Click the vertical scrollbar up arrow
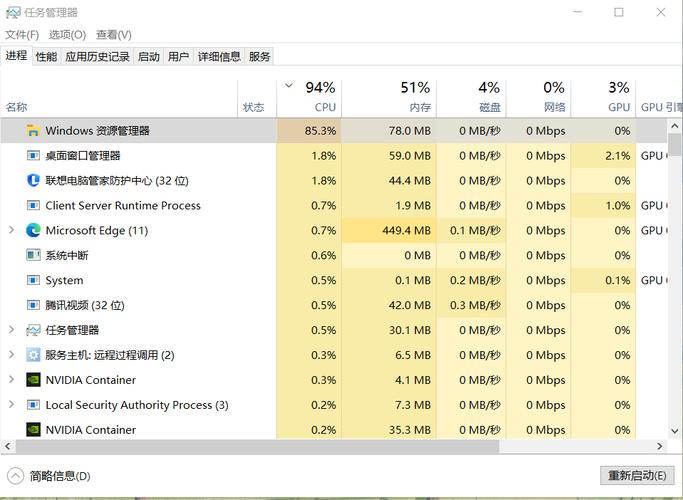Image resolution: width=683 pixels, height=500 pixels. click(675, 126)
